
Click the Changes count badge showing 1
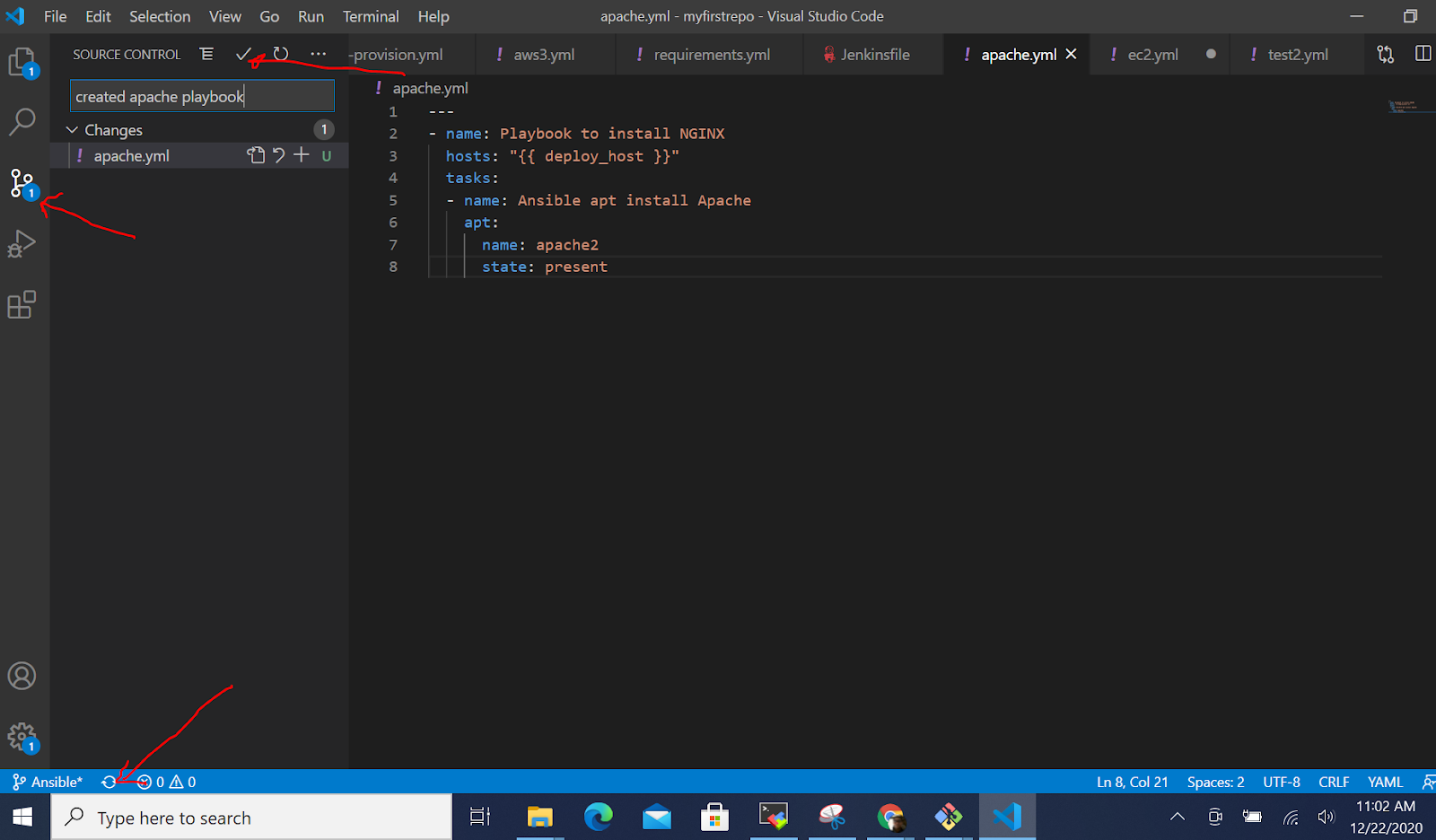[x=324, y=129]
